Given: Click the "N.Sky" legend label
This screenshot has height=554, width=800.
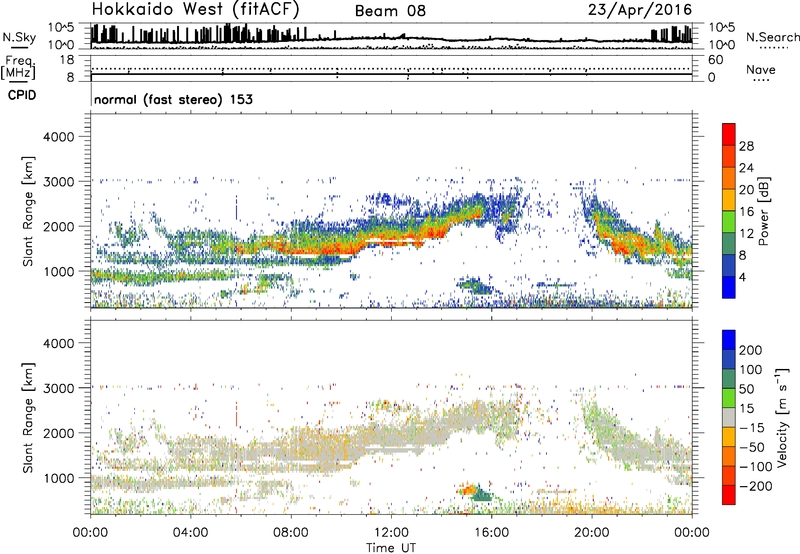Looking at the screenshot, I should click(x=19, y=37).
